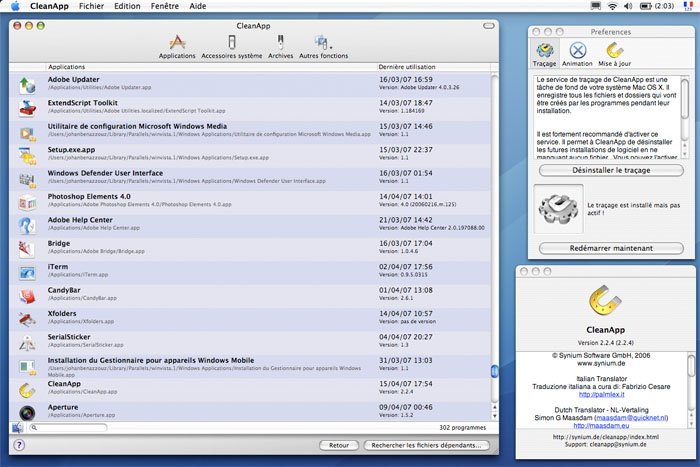Click the French flag input menu
Viewport: 700px width, 467px height.
(x=688, y=6)
